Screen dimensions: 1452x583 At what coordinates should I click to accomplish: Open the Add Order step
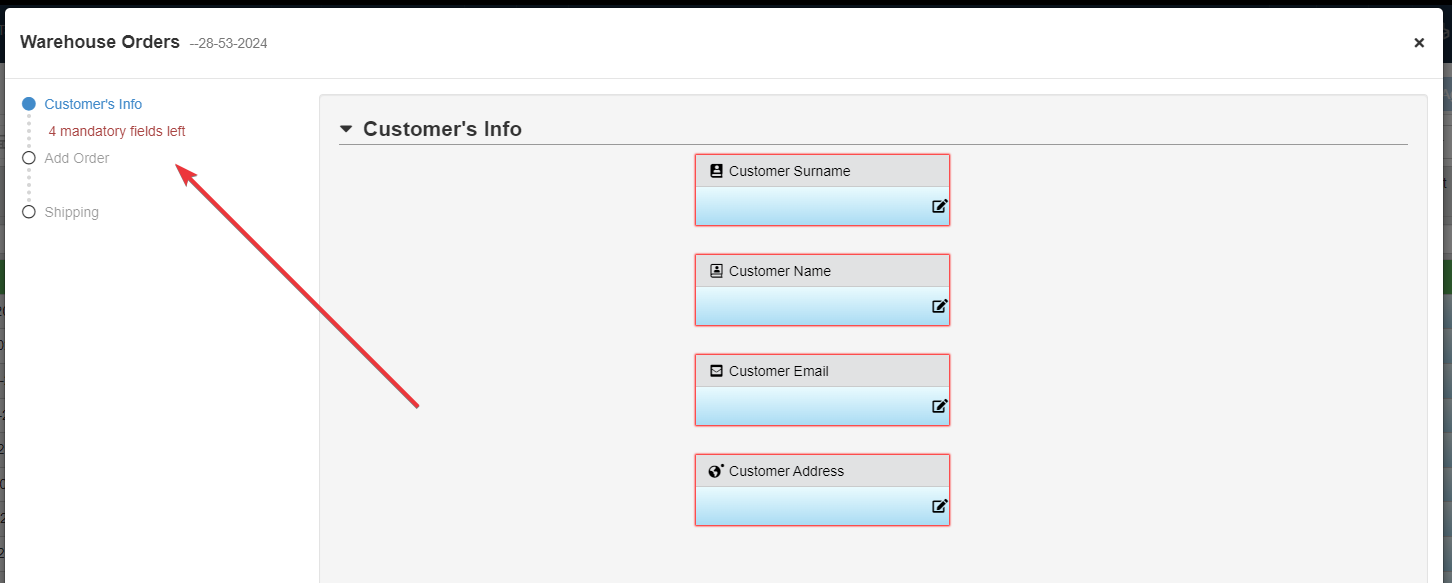[77, 158]
